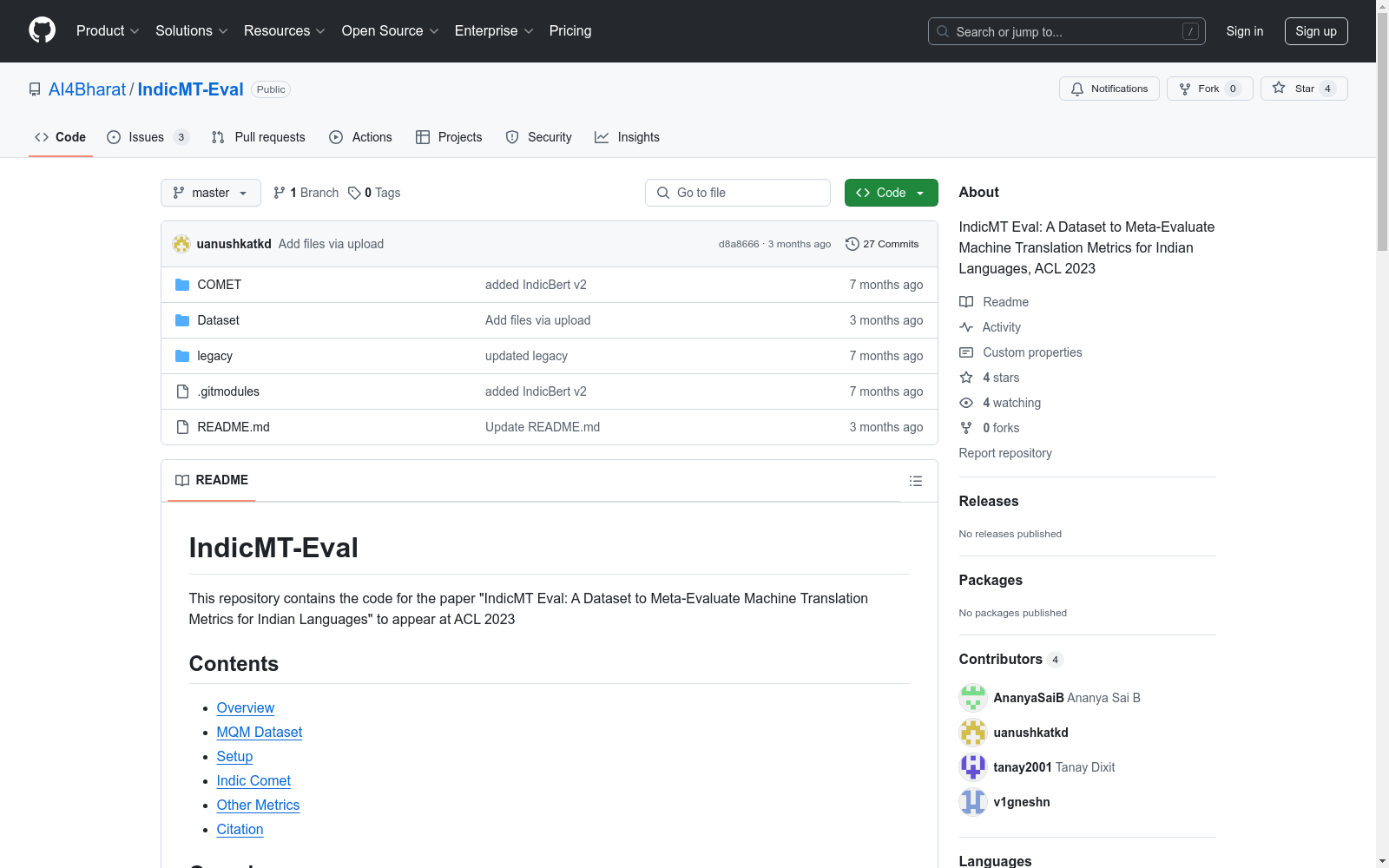Click Sign in
Viewport: 1389px width, 868px height.
pos(1245,31)
